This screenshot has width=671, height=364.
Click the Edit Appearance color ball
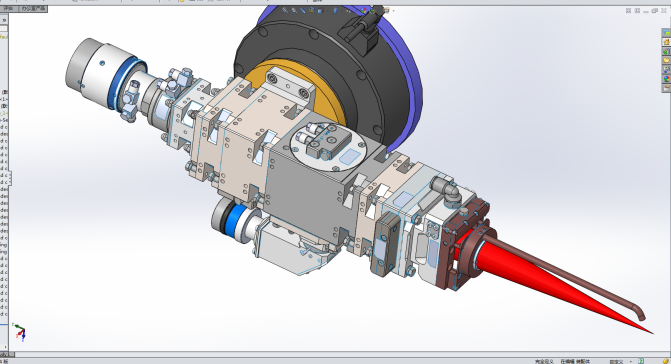(x=363, y=10)
